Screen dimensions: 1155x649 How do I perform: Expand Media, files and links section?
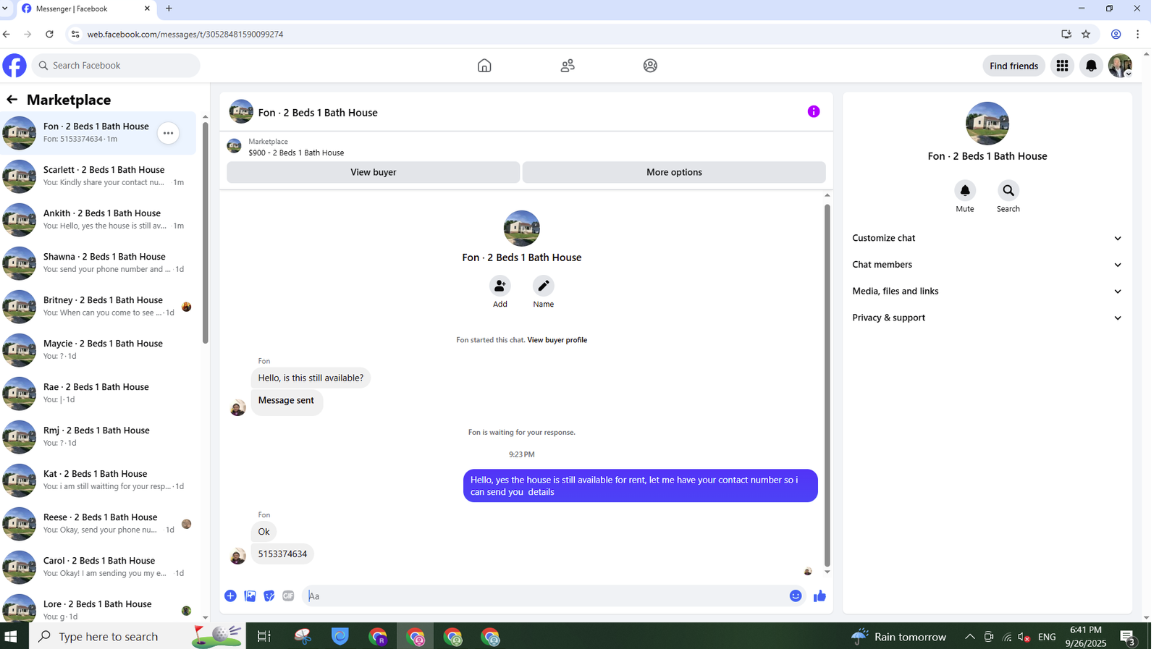[987, 291]
